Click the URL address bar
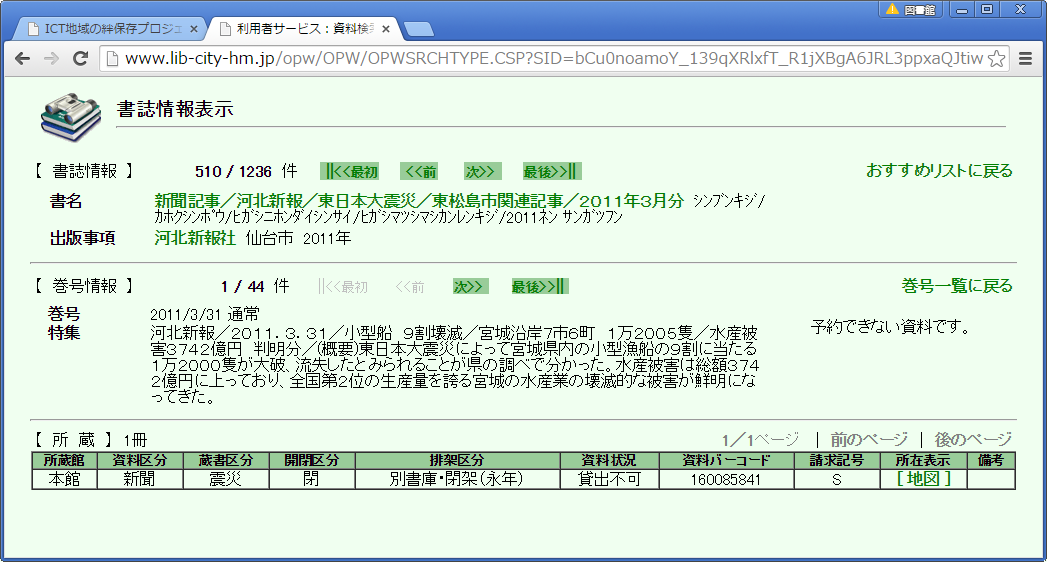 click(x=550, y=59)
